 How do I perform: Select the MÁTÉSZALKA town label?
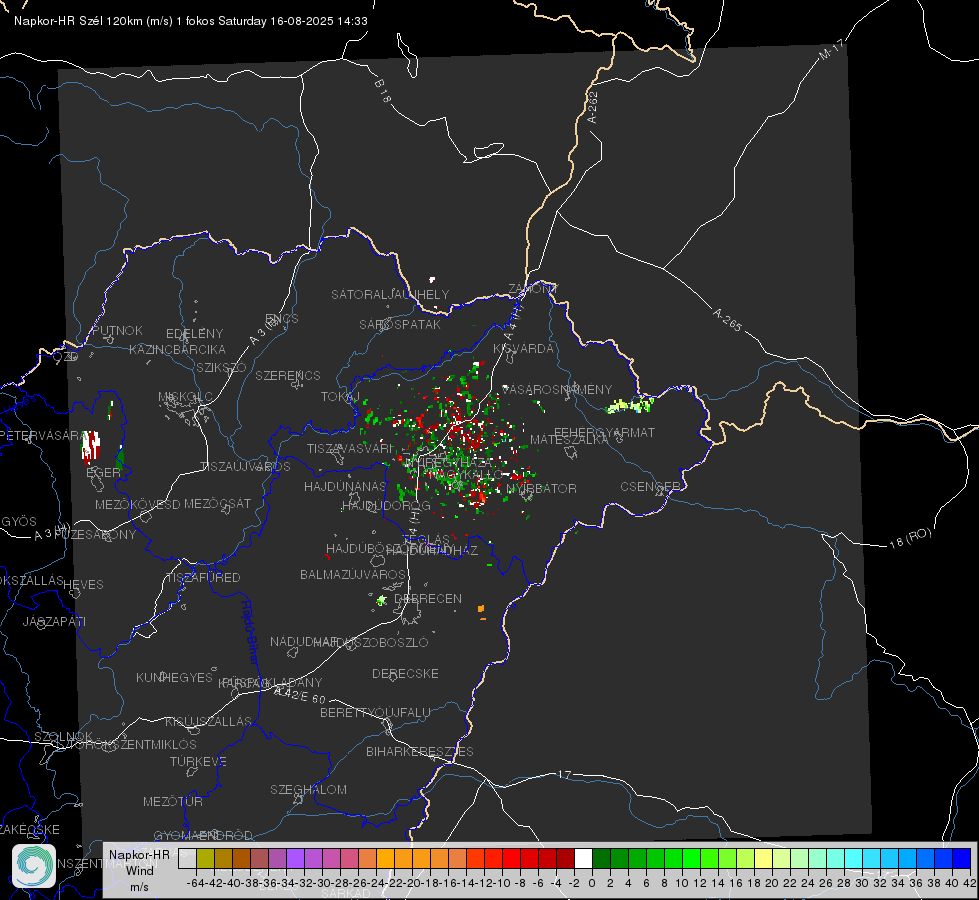(569, 440)
